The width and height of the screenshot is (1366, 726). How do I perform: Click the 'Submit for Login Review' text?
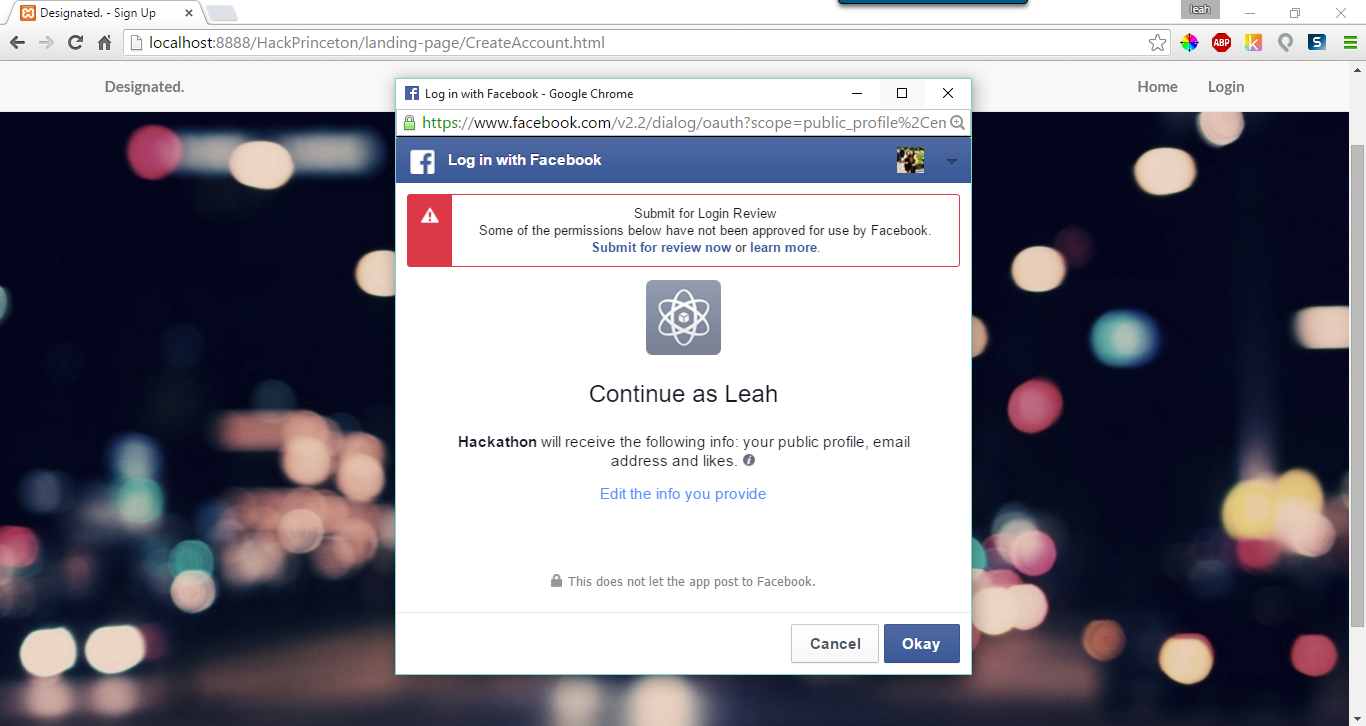(x=705, y=213)
